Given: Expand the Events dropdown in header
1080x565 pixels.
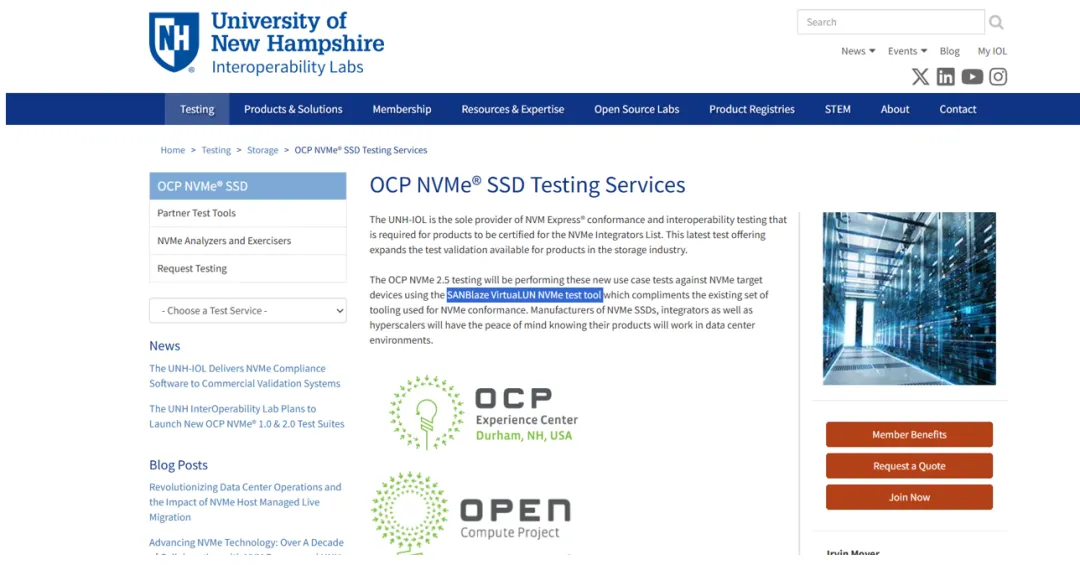Looking at the screenshot, I should (x=907, y=51).
